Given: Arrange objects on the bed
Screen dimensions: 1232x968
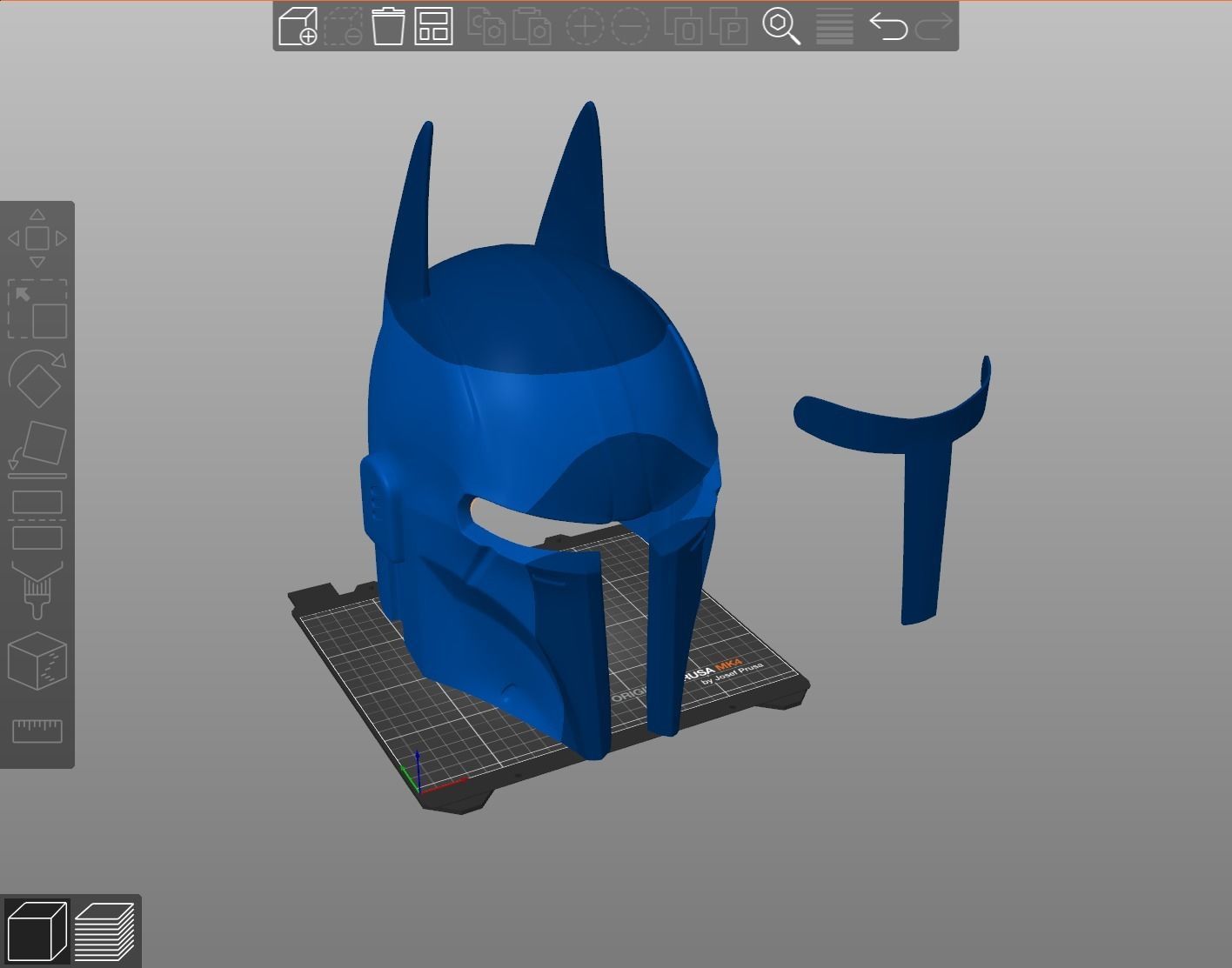Looking at the screenshot, I should [433, 26].
